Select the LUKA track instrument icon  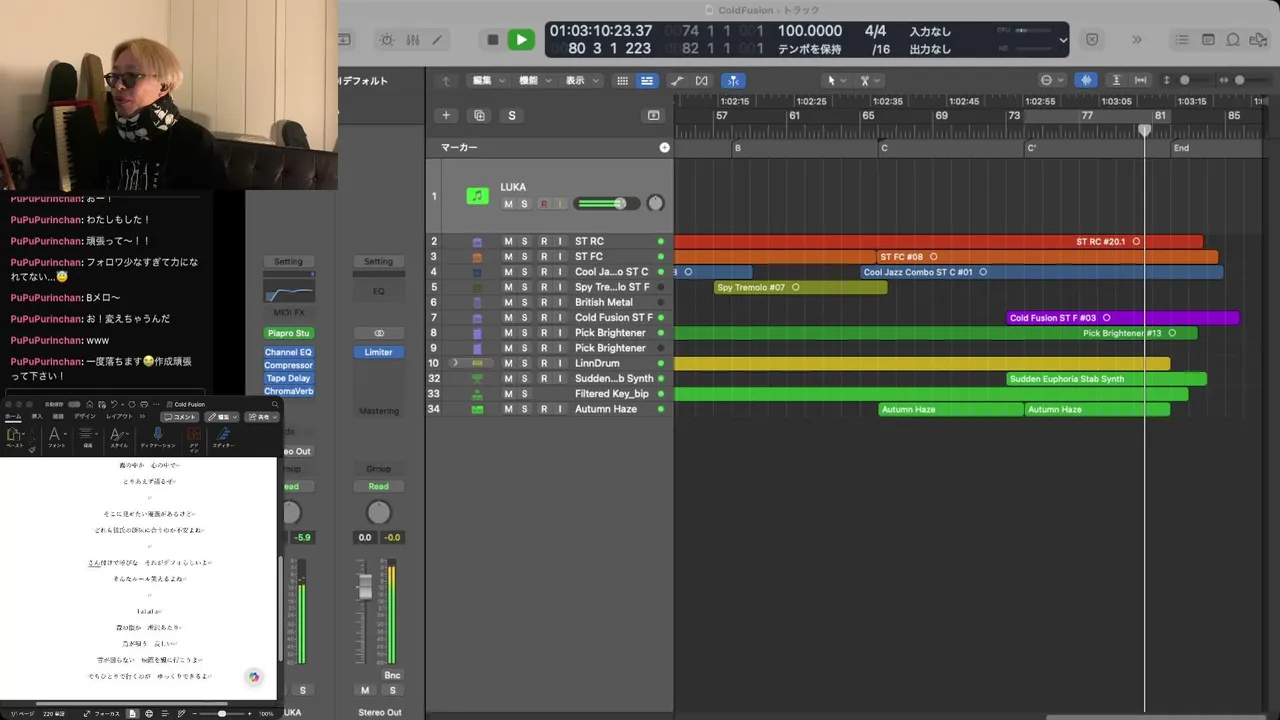click(x=478, y=196)
